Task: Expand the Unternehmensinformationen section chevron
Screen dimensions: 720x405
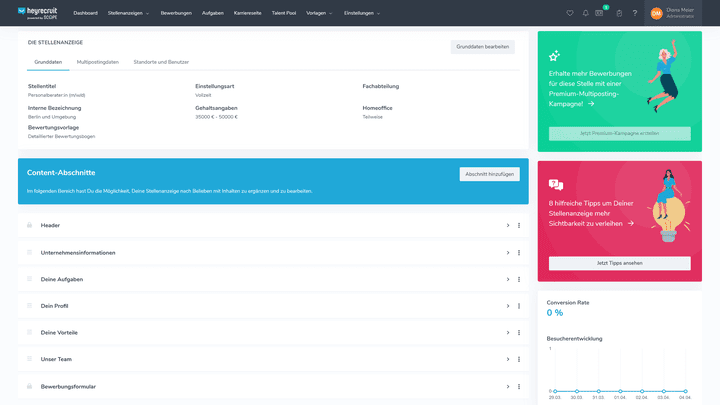Action: point(508,252)
